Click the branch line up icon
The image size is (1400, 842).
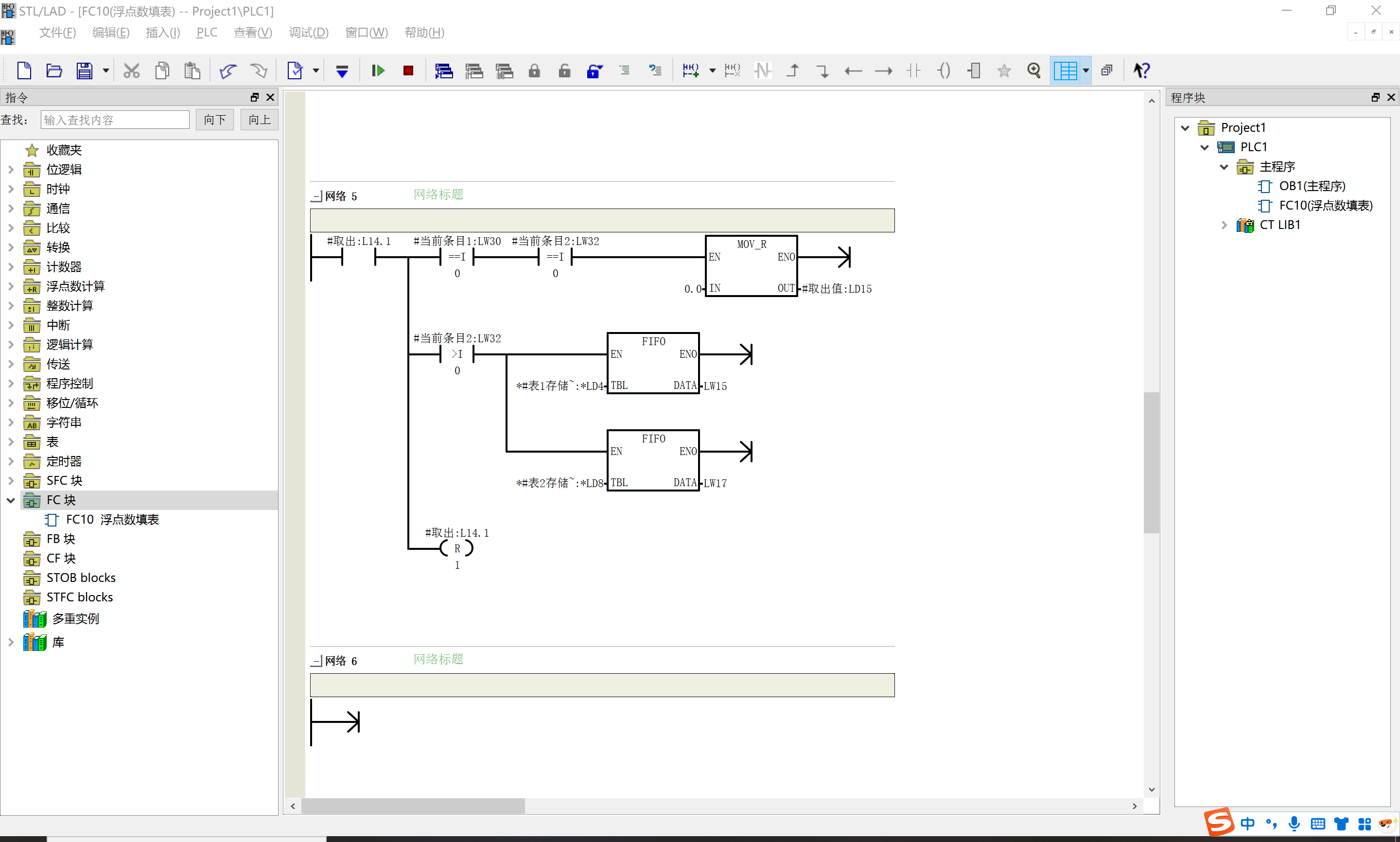tap(793, 70)
